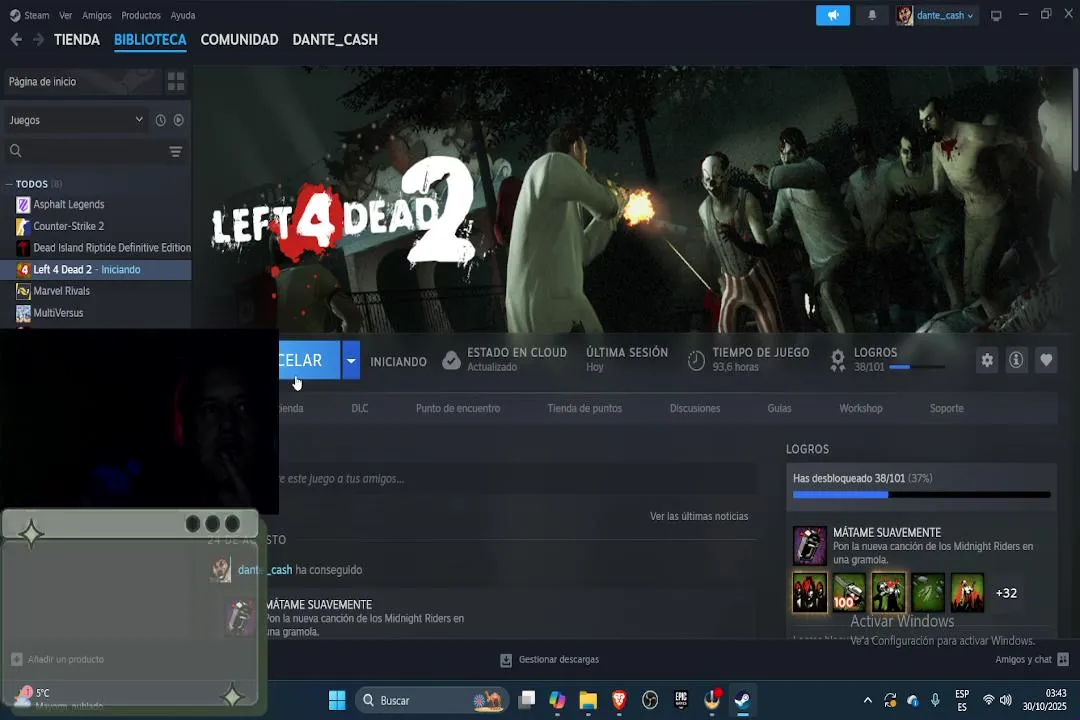Open launch options arrow next to Cancelar

click(x=351, y=360)
